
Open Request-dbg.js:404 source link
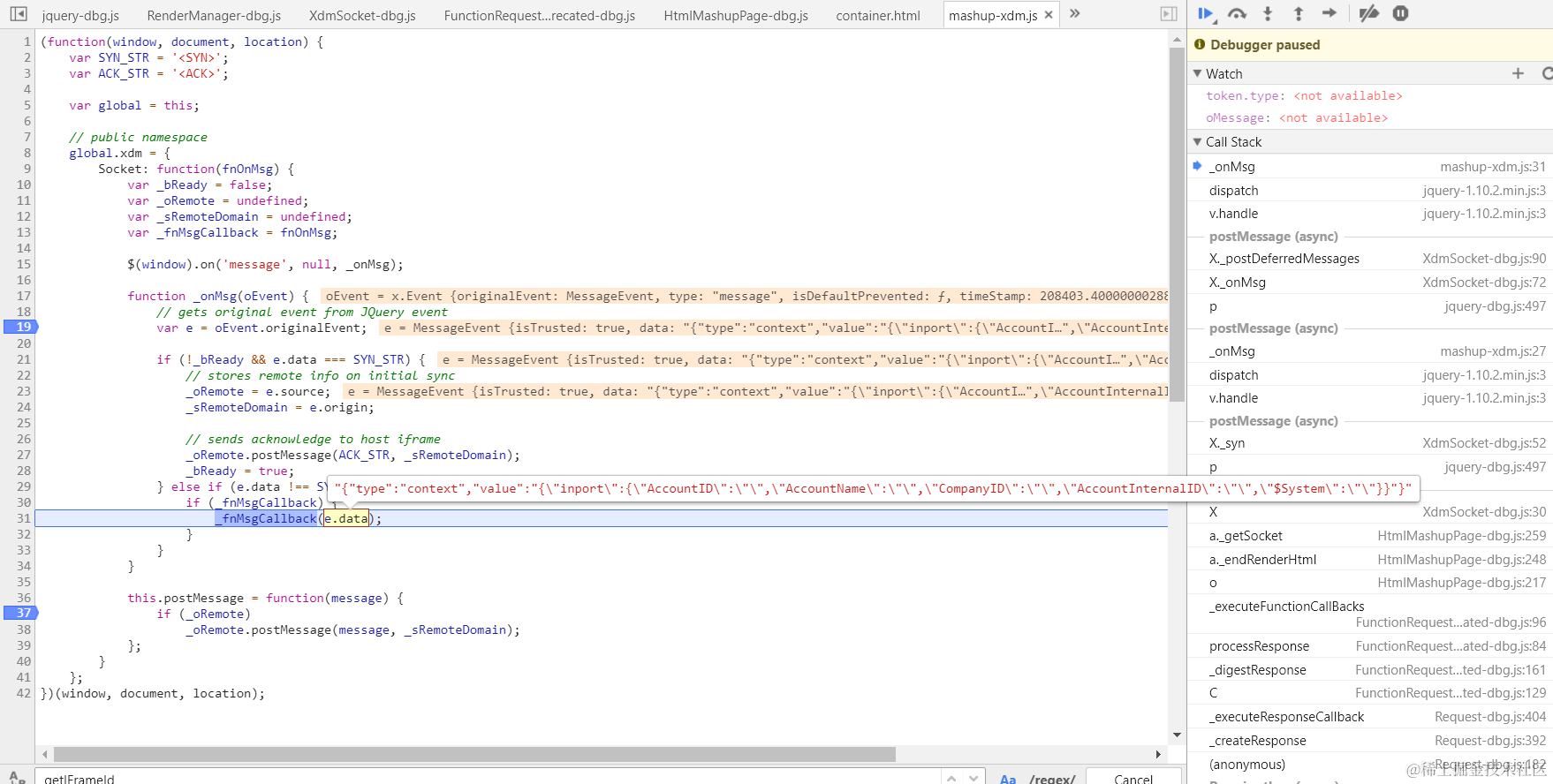pos(1490,717)
